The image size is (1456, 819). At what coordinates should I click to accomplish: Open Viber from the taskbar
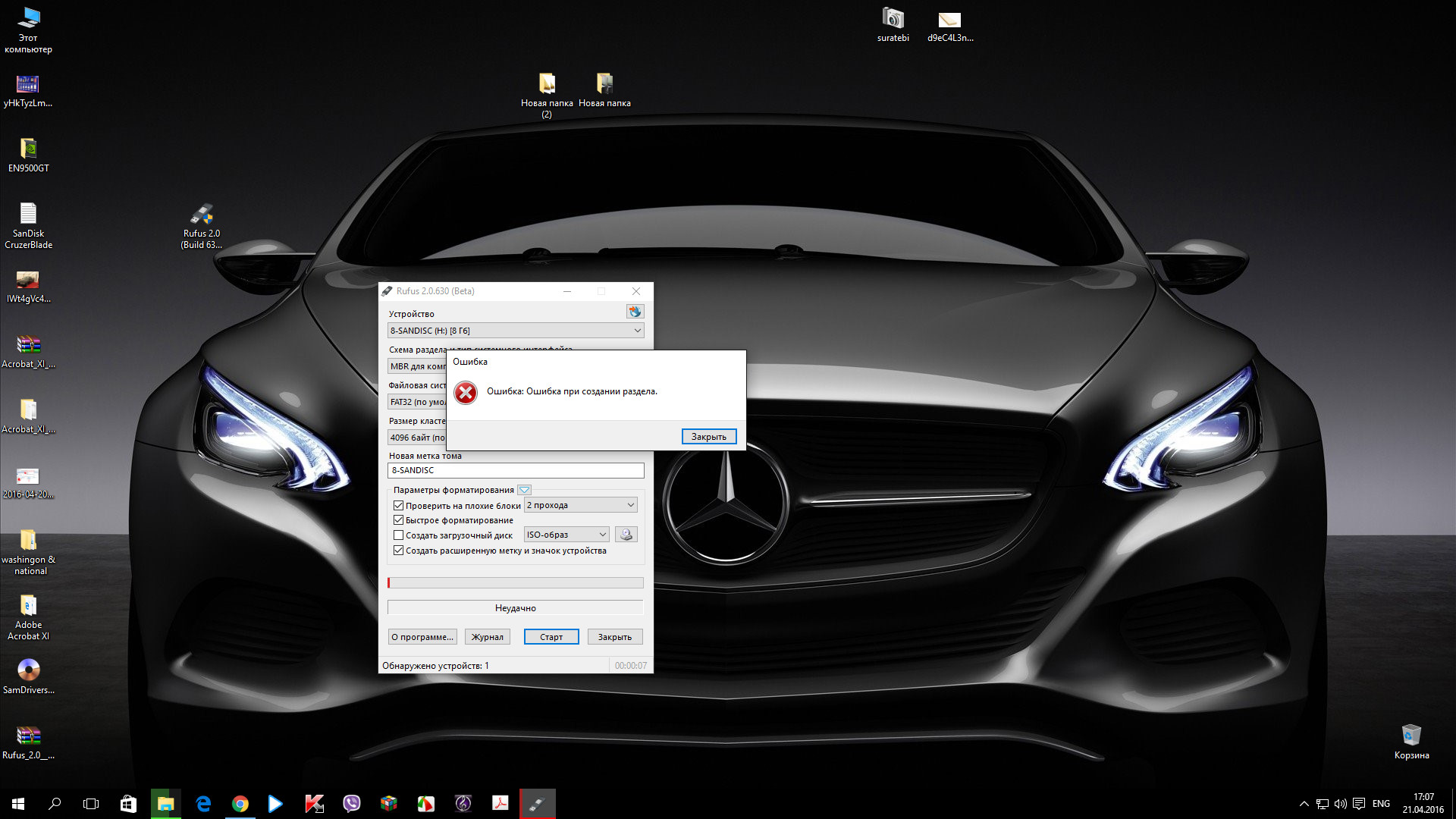click(351, 804)
